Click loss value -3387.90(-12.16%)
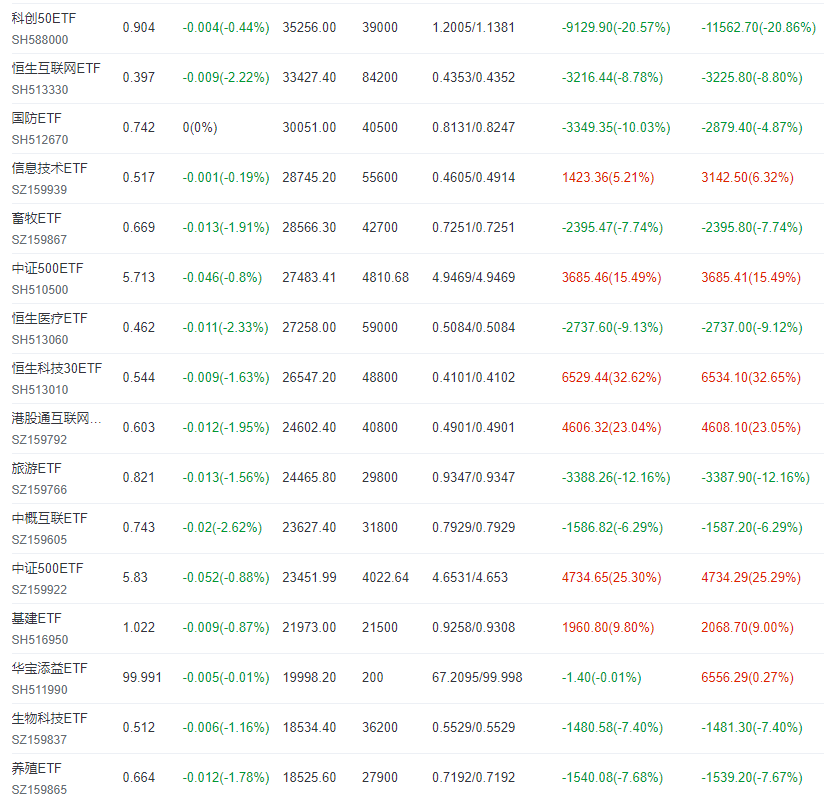 (x=755, y=478)
